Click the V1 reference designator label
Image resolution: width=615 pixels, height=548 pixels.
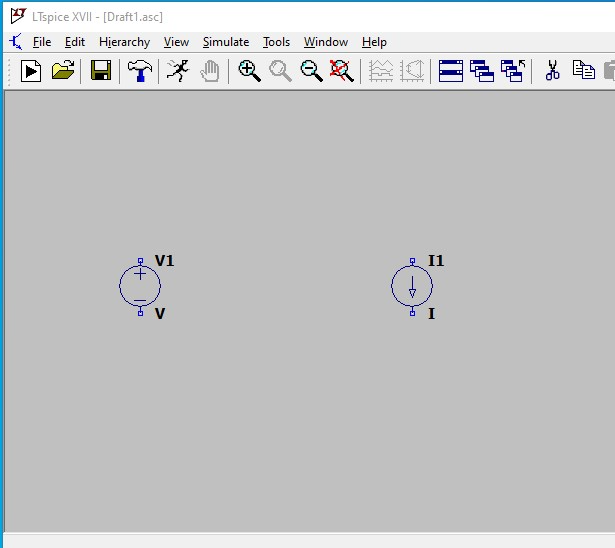click(x=164, y=260)
